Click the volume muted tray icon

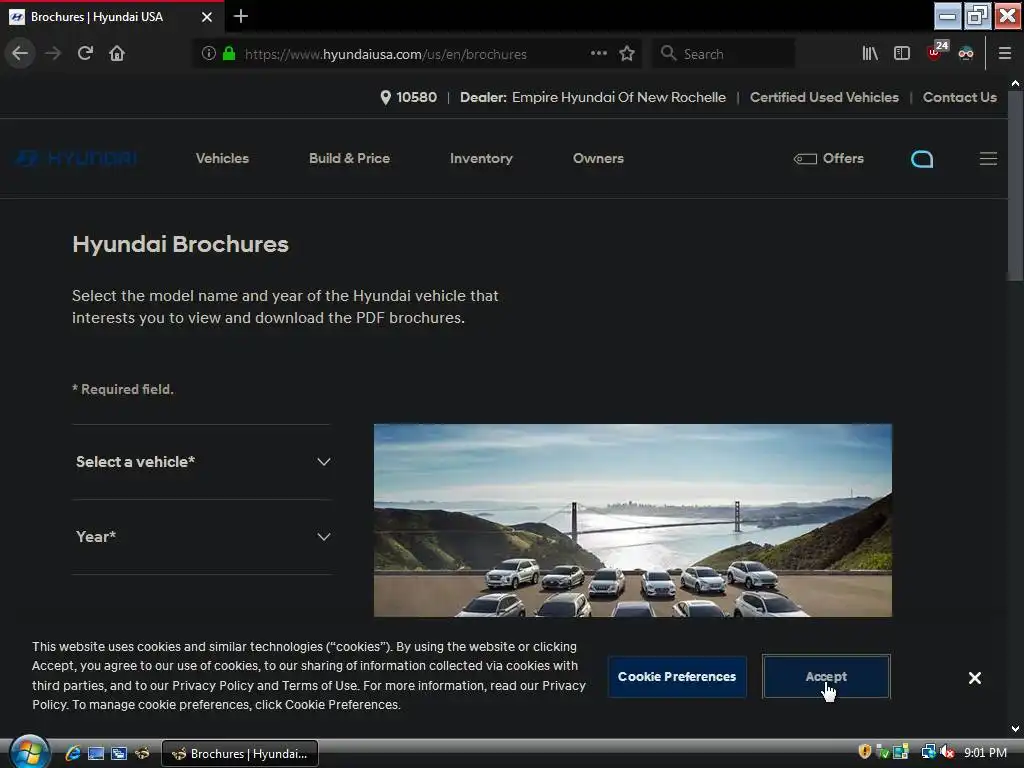[x=947, y=752]
